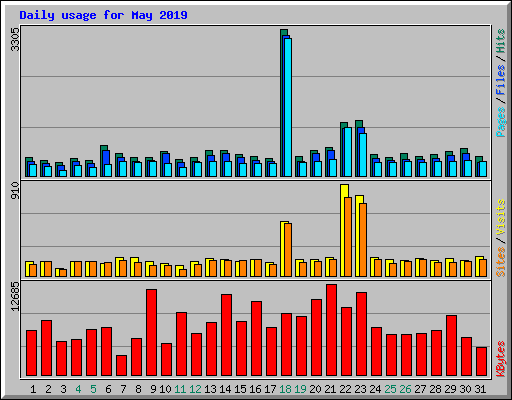
Task: Click day label 29 on the x-axis
Action: coord(450,389)
